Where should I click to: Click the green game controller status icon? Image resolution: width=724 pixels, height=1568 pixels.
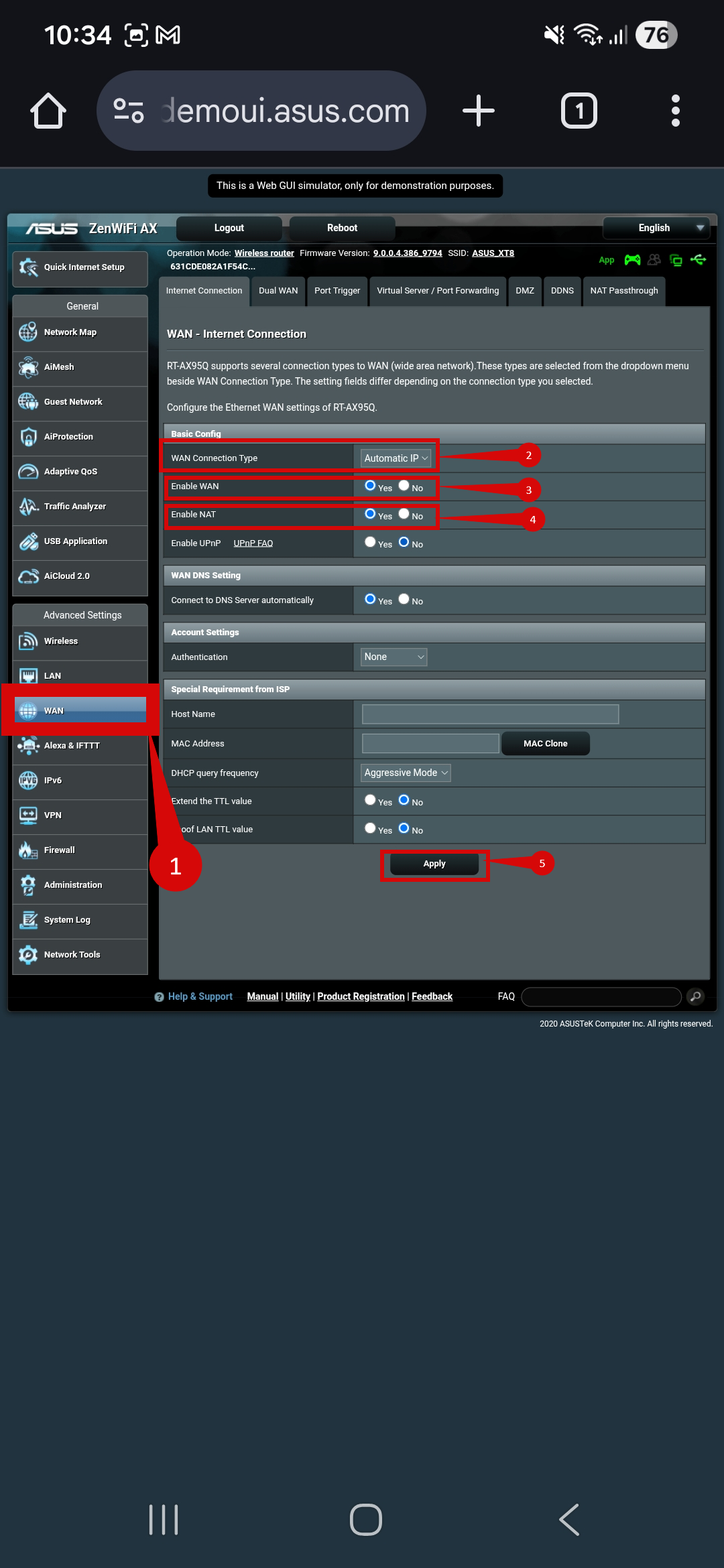click(x=632, y=260)
